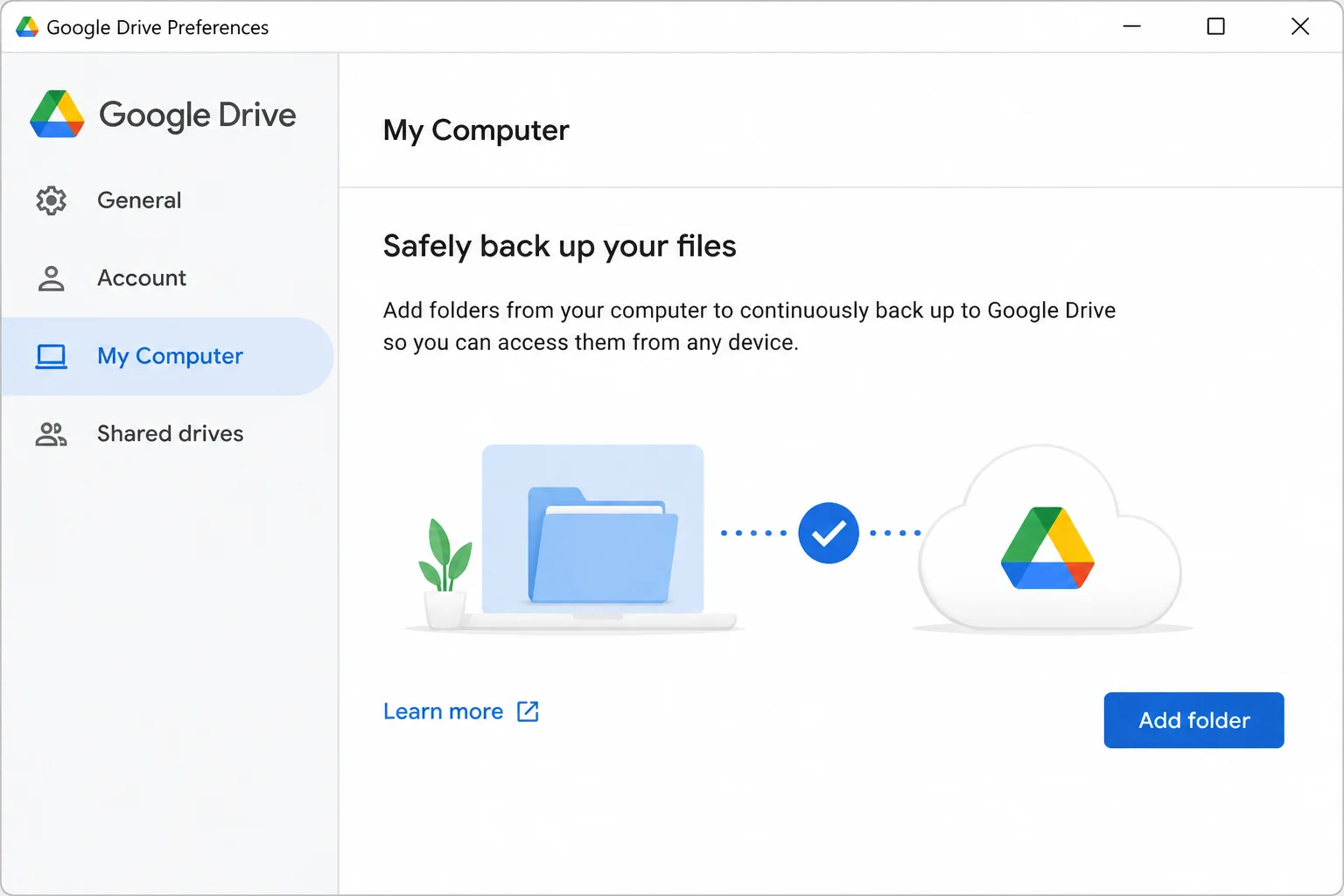
Task: Go to the Shared drives section
Action: coord(168,434)
